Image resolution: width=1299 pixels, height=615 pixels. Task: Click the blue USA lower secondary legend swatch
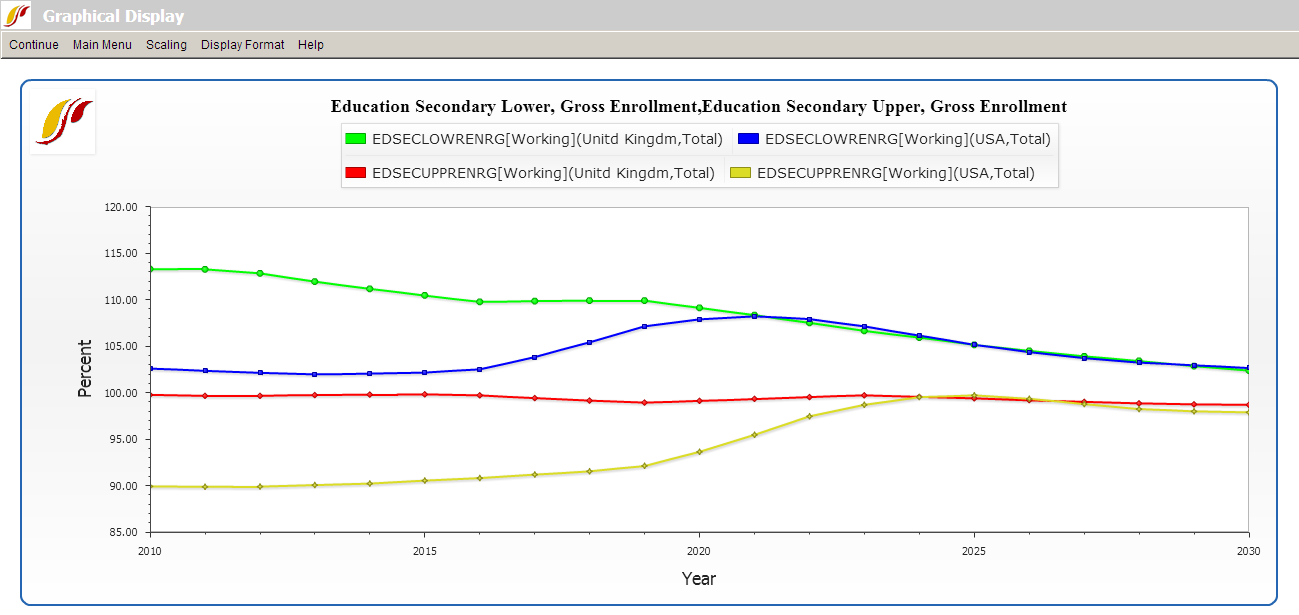pyautogui.click(x=748, y=139)
